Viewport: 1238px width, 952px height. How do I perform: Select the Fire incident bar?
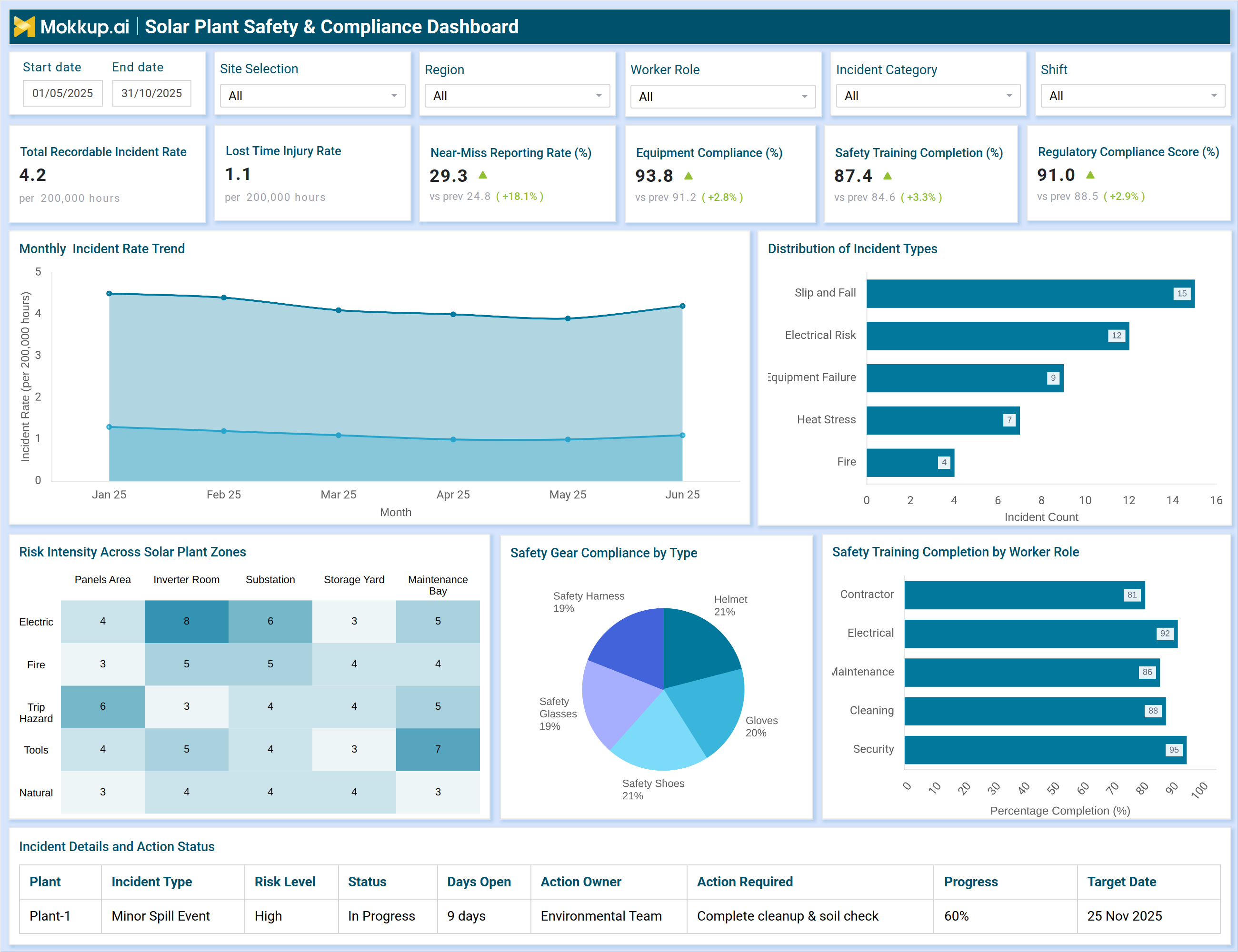910,462
